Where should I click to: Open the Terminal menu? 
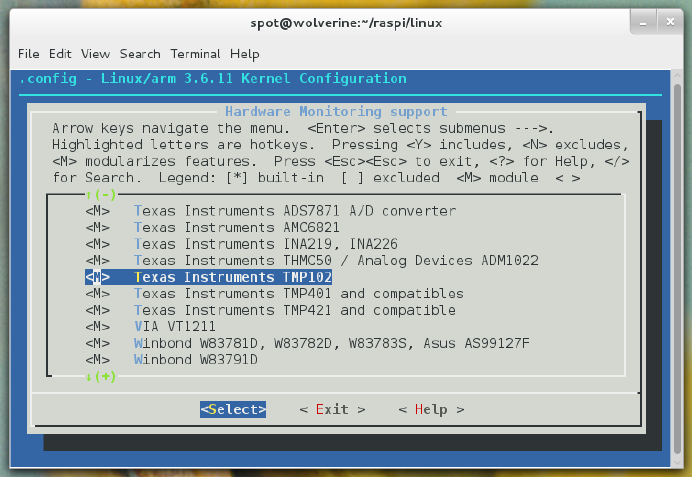tap(195, 54)
